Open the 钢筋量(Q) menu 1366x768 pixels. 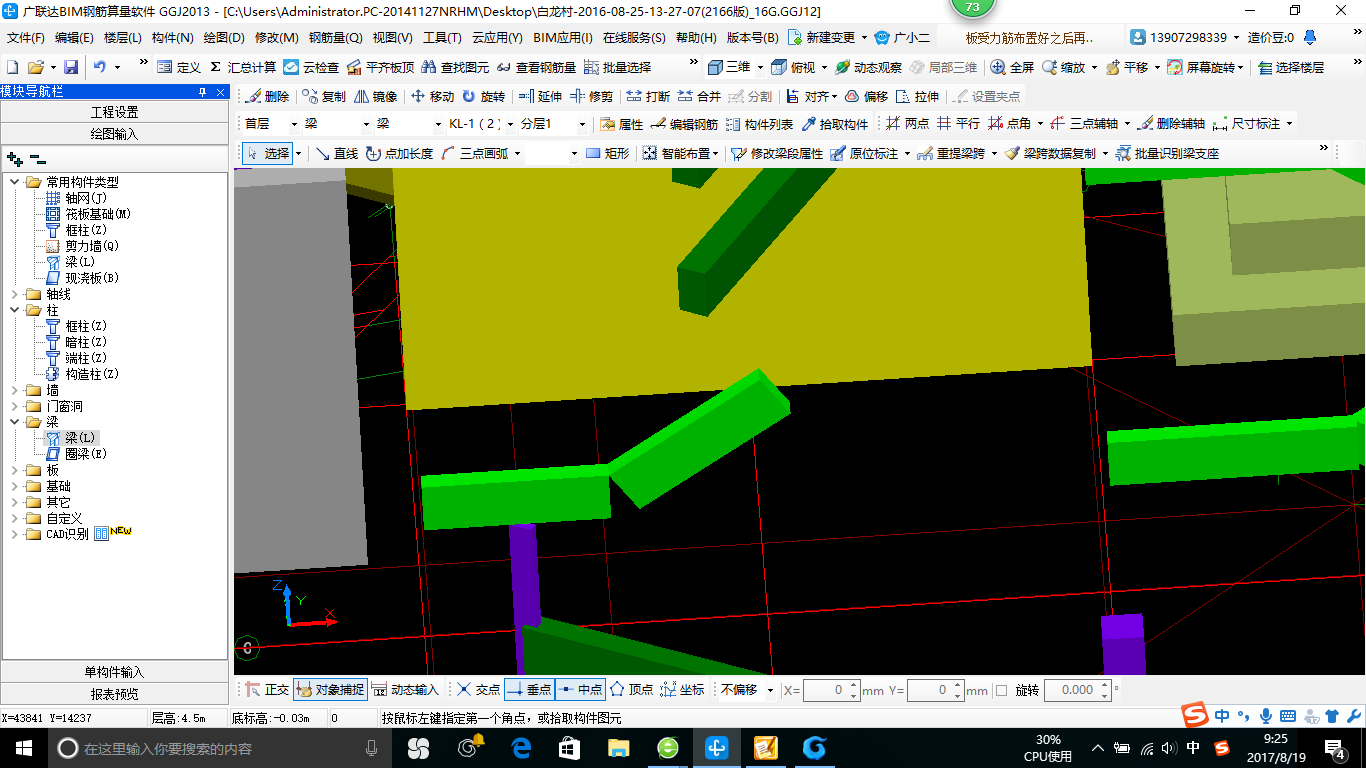tap(335, 38)
